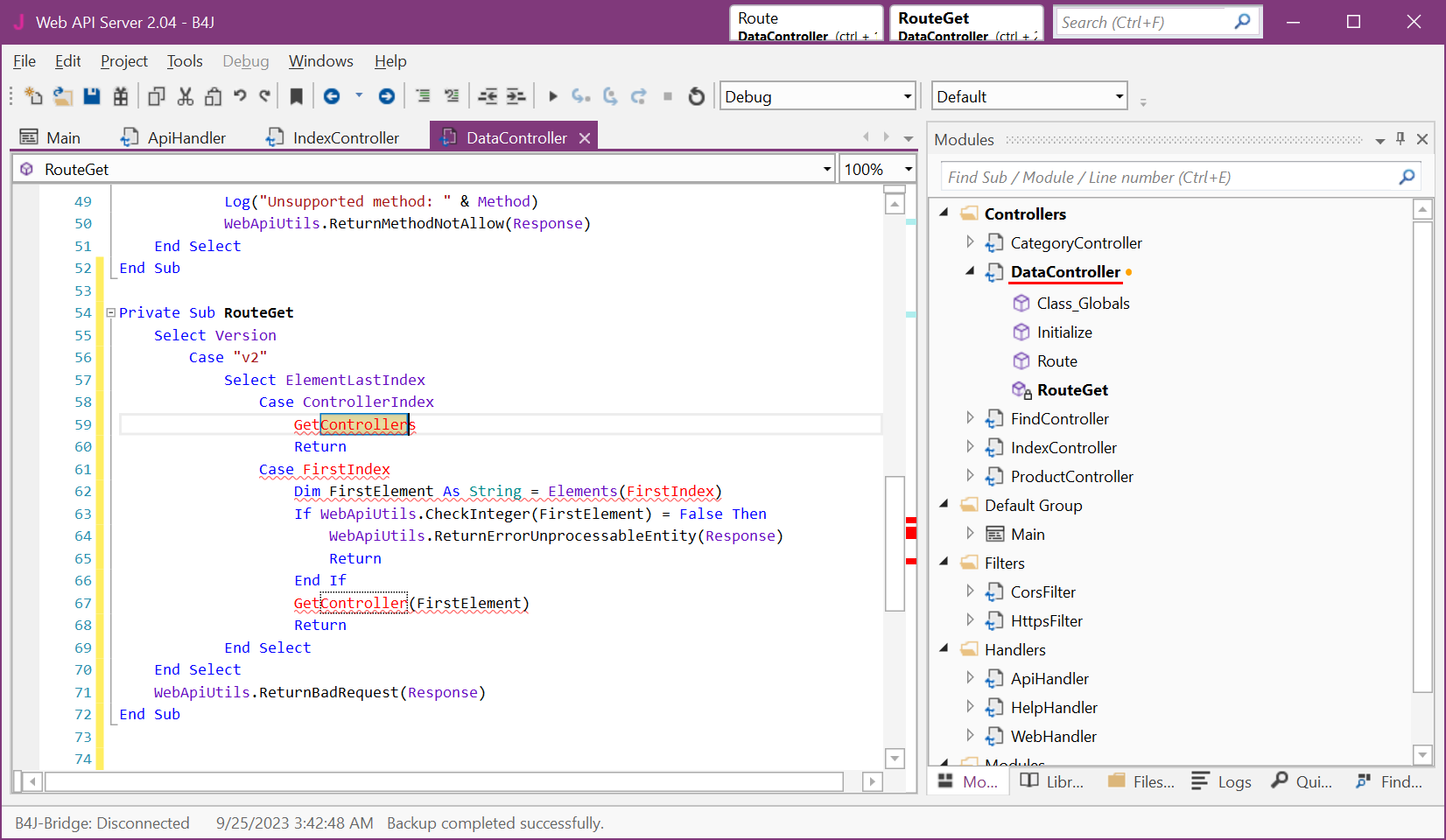Toggle bookmark using the bookmark icon
The width and height of the screenshot is (1446, 840).
coord(297,96)
